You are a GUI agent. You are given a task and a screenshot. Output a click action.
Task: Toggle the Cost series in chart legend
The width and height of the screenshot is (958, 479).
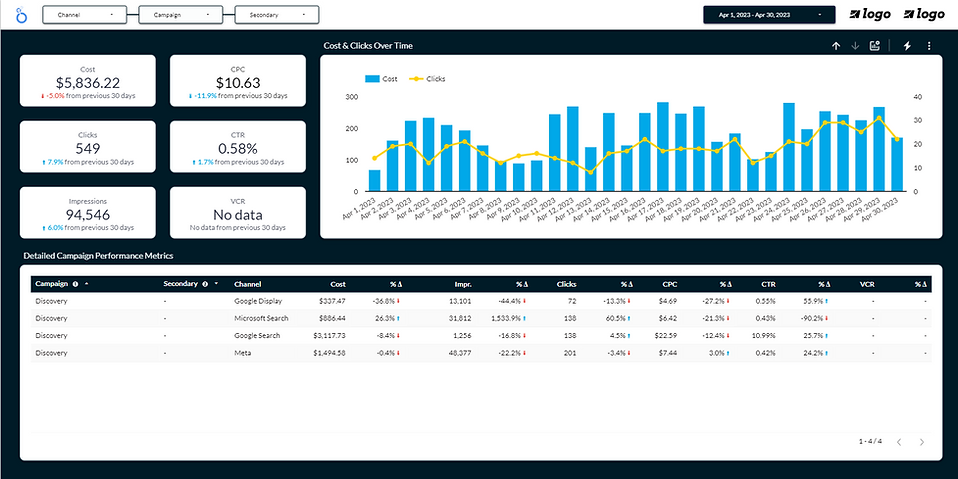pos(381,78)
